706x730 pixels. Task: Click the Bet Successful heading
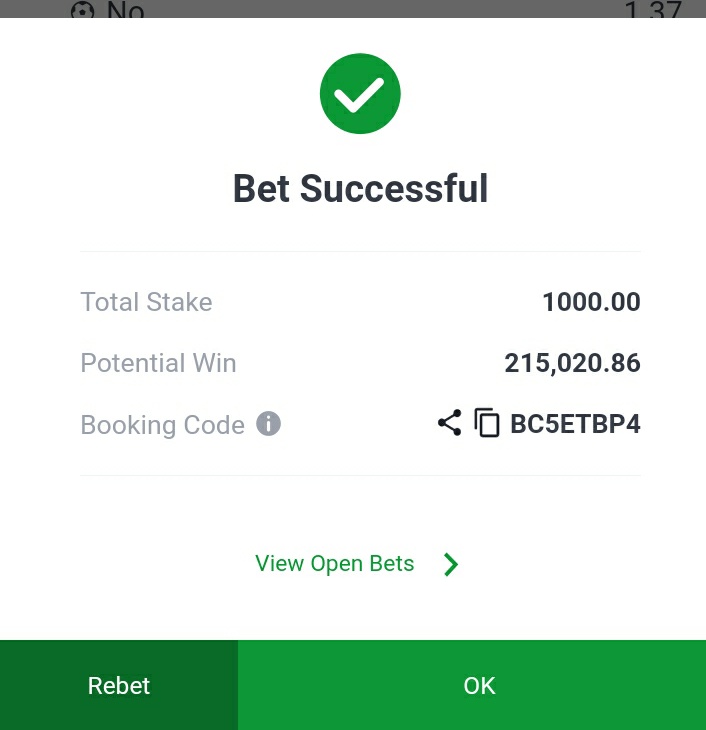[x=360, y=189]
